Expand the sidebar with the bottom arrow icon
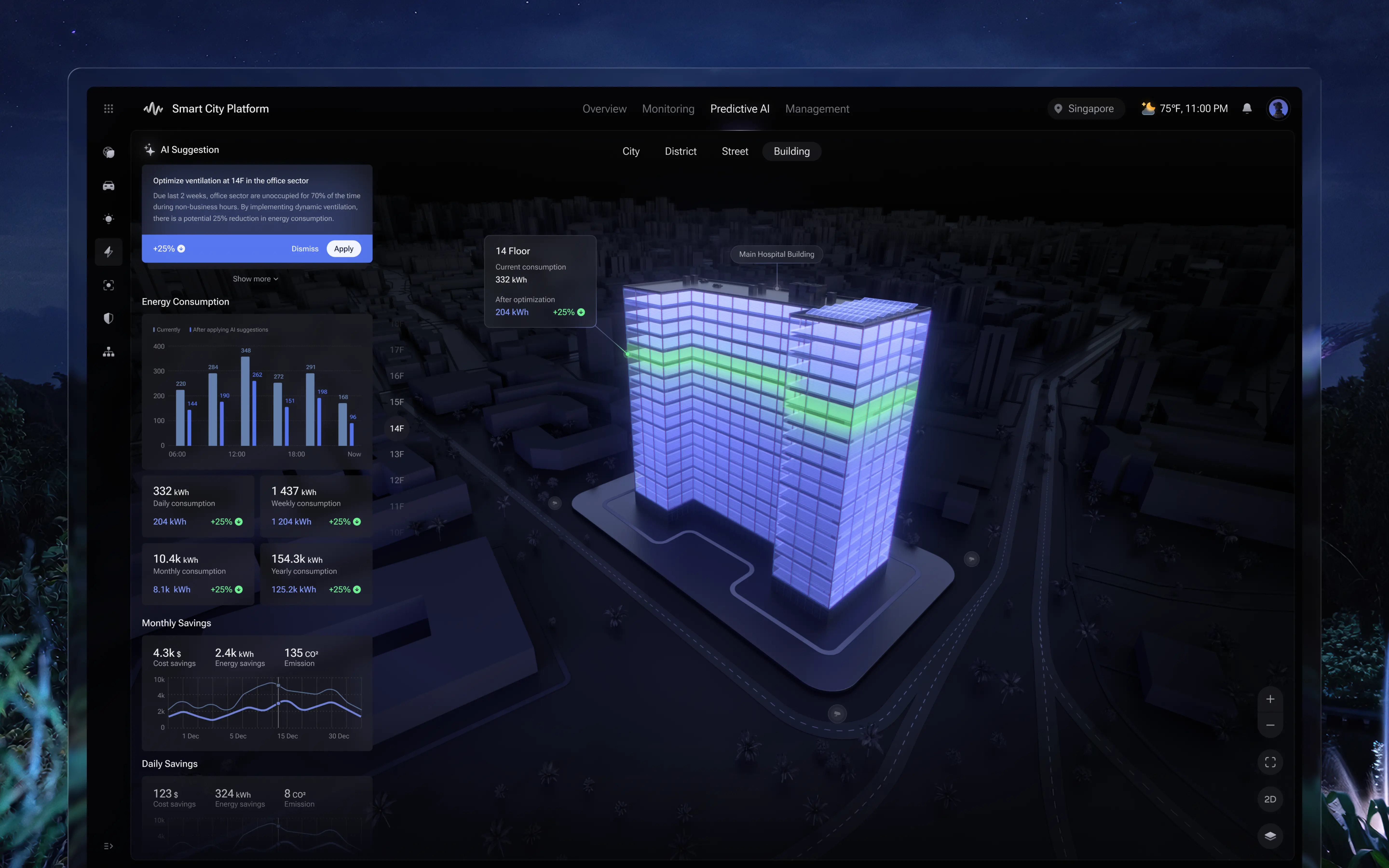Image resolution: width=1389 pixels, height=868 pixels. [x=109, y=846]
